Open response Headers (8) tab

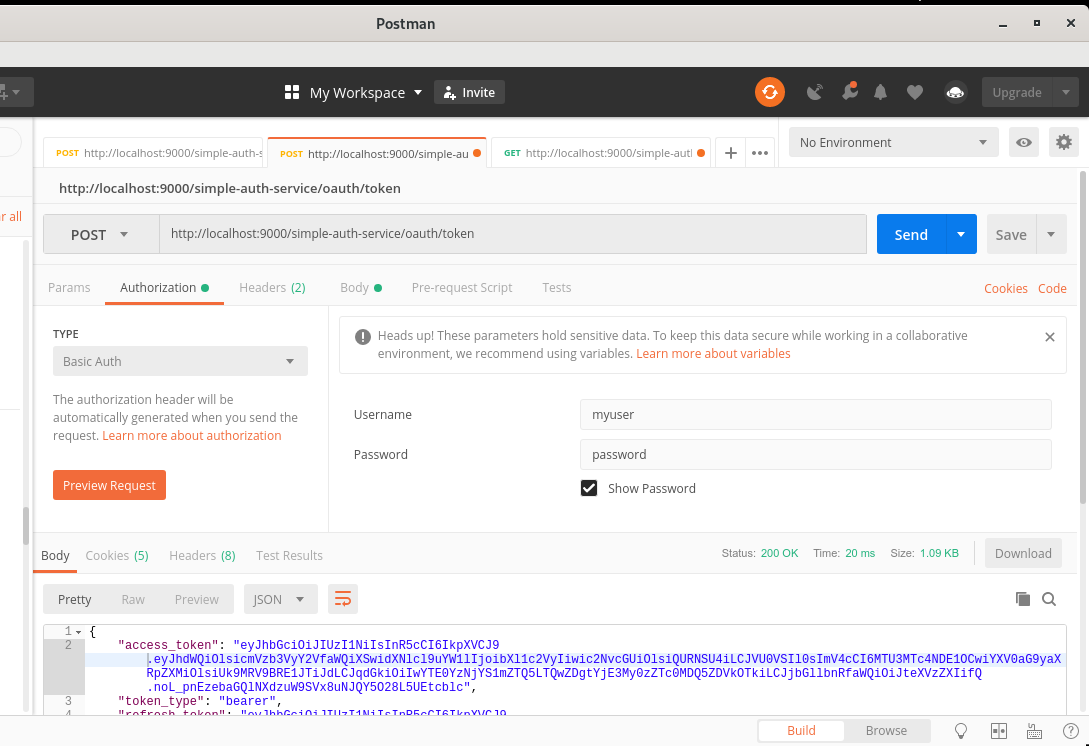pyautogui.click(x=202, y=556)
